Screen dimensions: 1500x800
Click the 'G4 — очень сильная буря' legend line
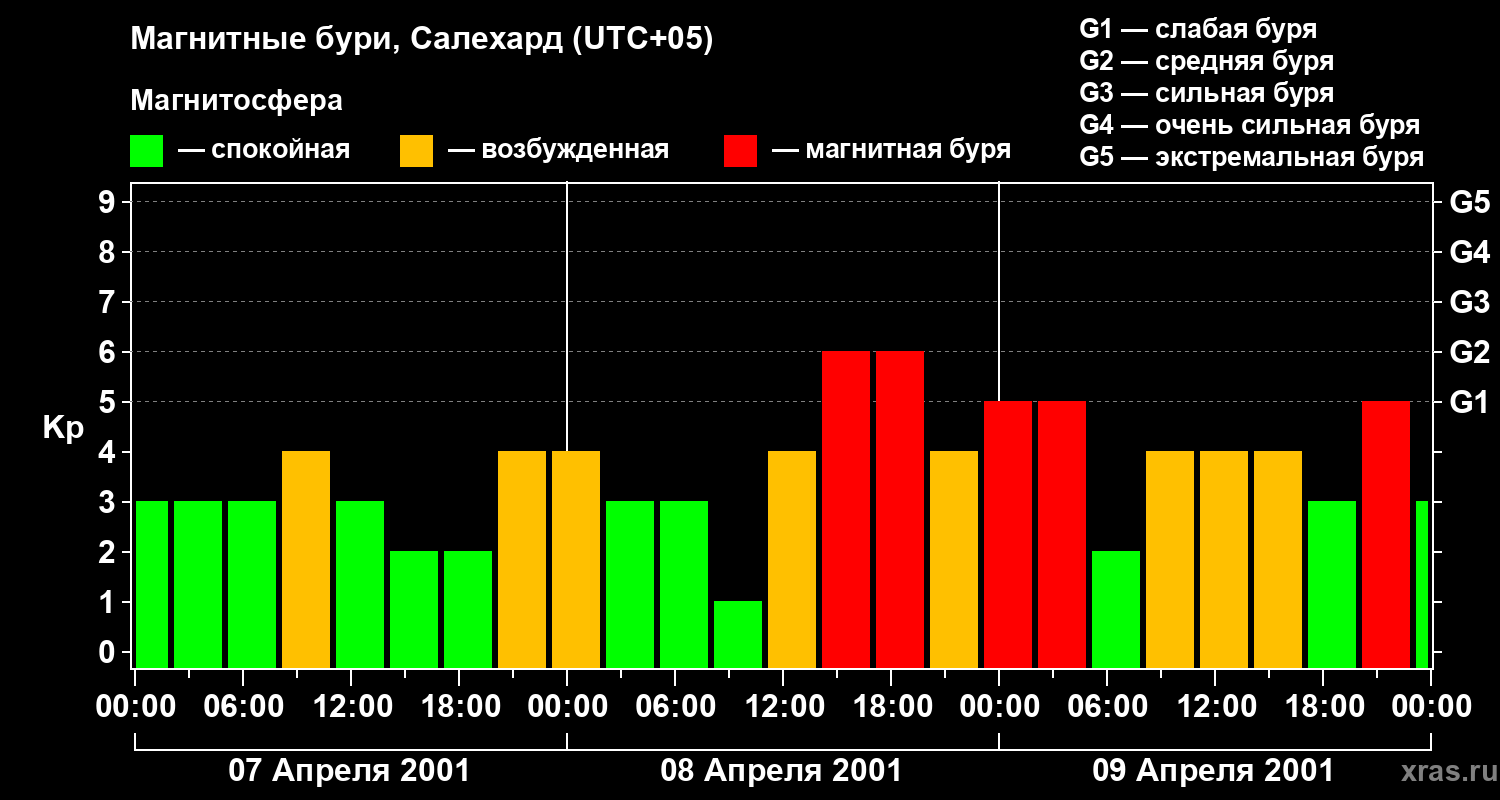(1249, 125)
